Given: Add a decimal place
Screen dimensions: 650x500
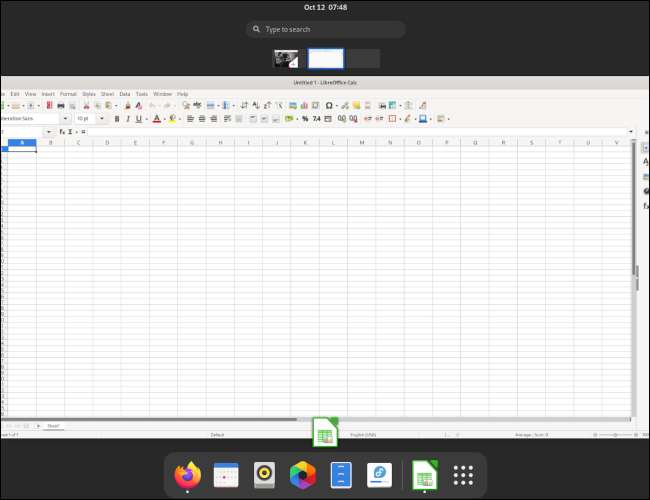Looking at the screenshot, I should tap(342, 119).
